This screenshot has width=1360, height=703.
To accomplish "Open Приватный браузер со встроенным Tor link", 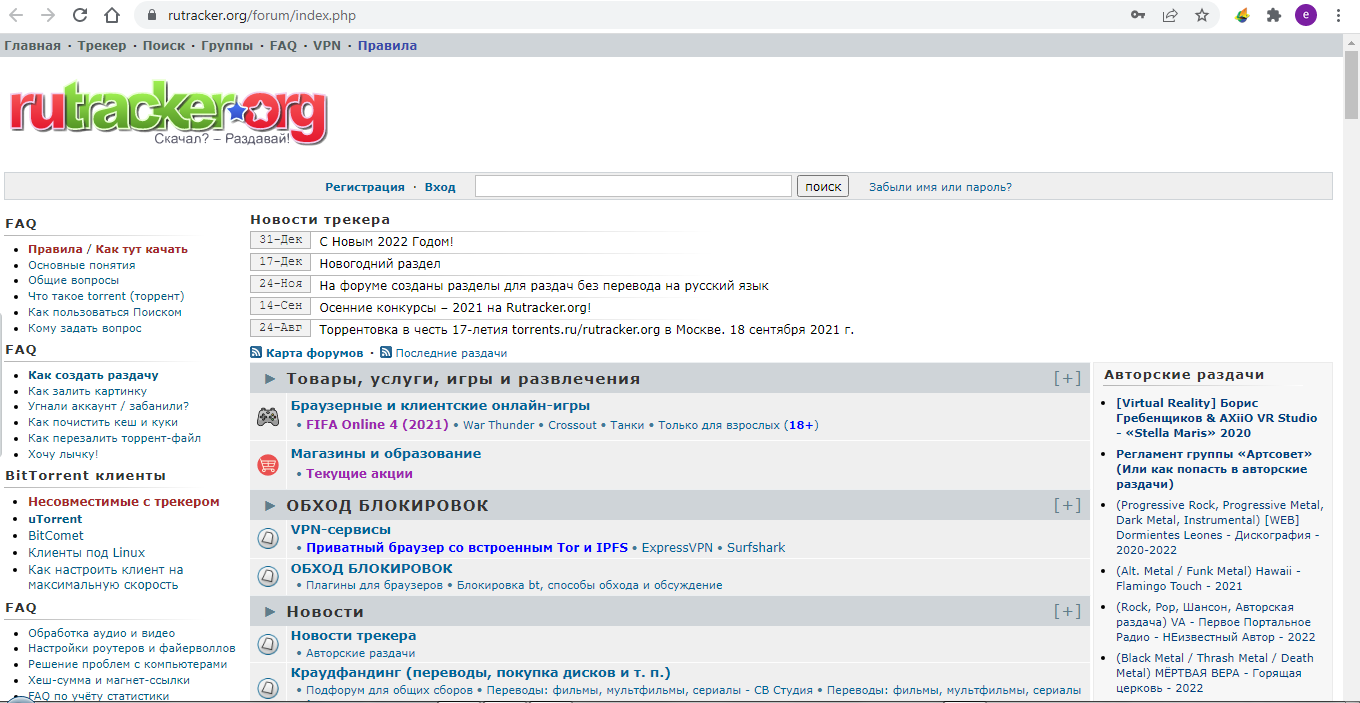I will pyautogui.click(x=467, y=548).
